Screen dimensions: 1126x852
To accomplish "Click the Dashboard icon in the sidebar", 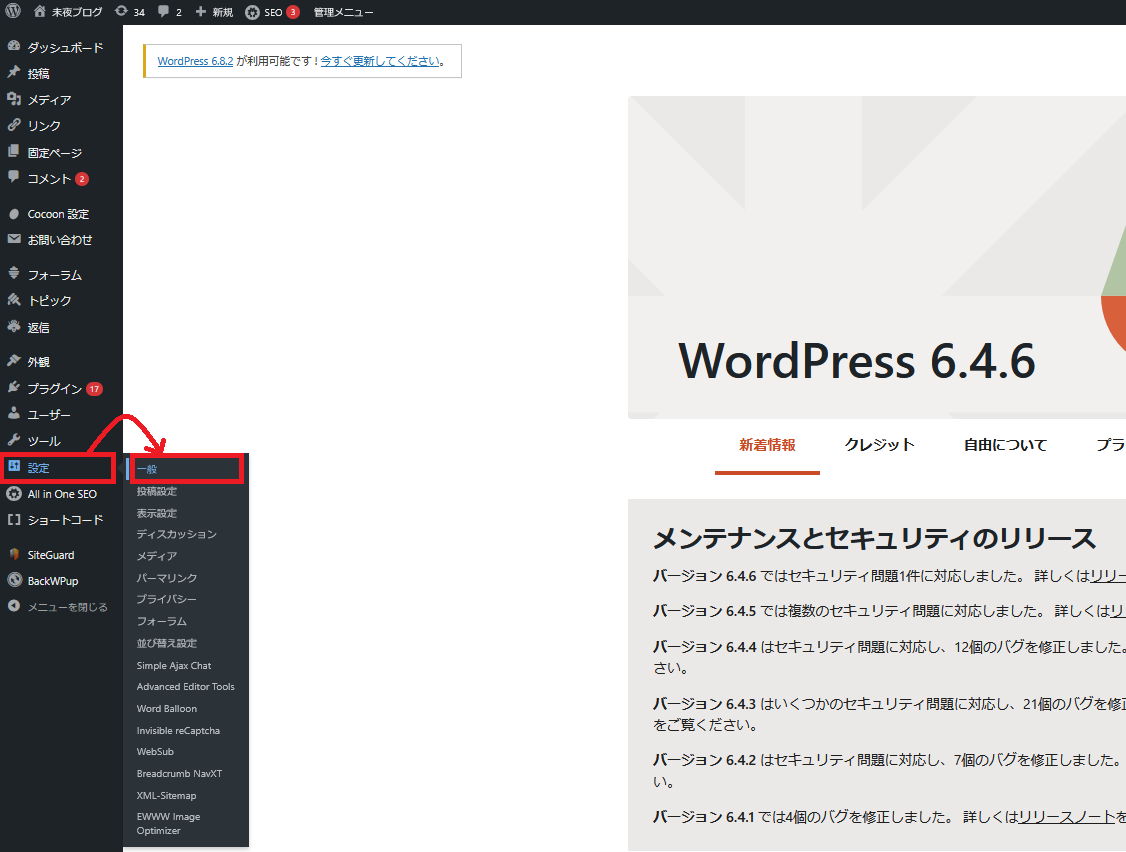I will tap(14, 47).
